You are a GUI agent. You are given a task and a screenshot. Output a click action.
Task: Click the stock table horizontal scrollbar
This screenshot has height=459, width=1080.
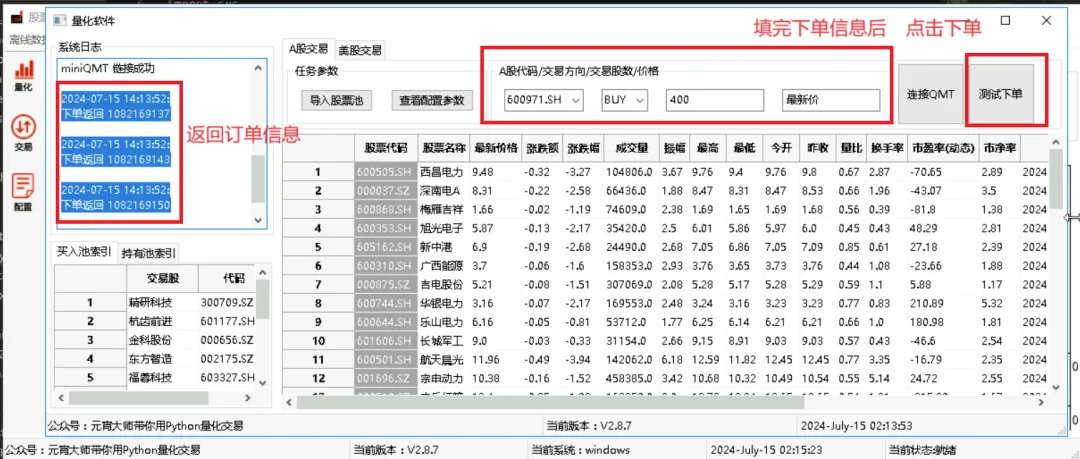point(548,402)
